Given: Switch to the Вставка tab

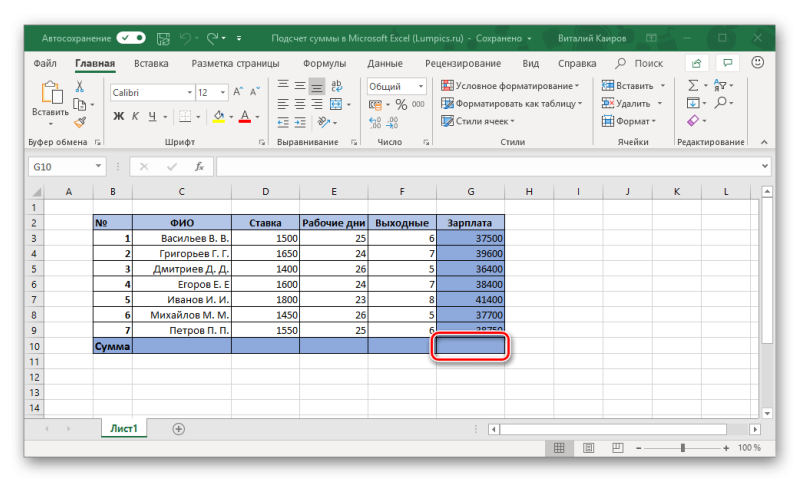Looking at the screenshot, I should pos(151,63).
